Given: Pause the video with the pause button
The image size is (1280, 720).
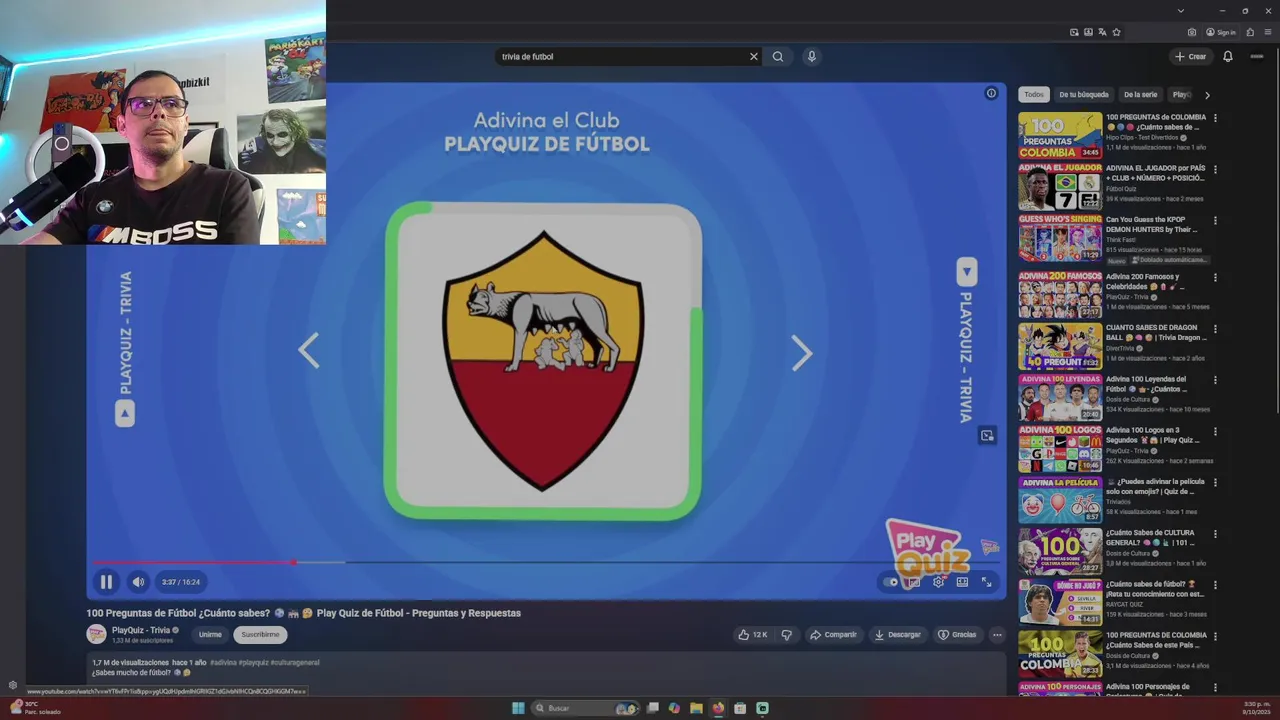Looking at the screenshot, I should [106, 582].
